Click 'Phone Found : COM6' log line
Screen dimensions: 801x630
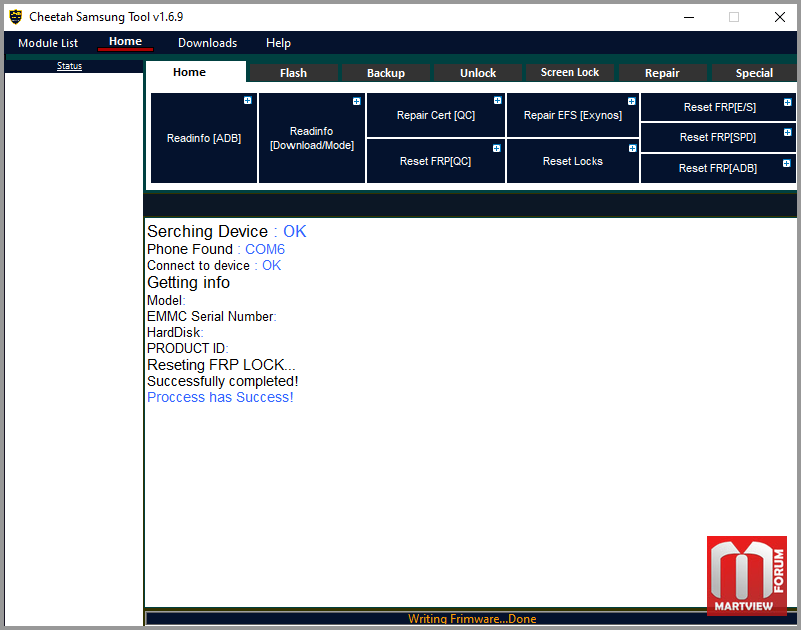coord(216,249)
